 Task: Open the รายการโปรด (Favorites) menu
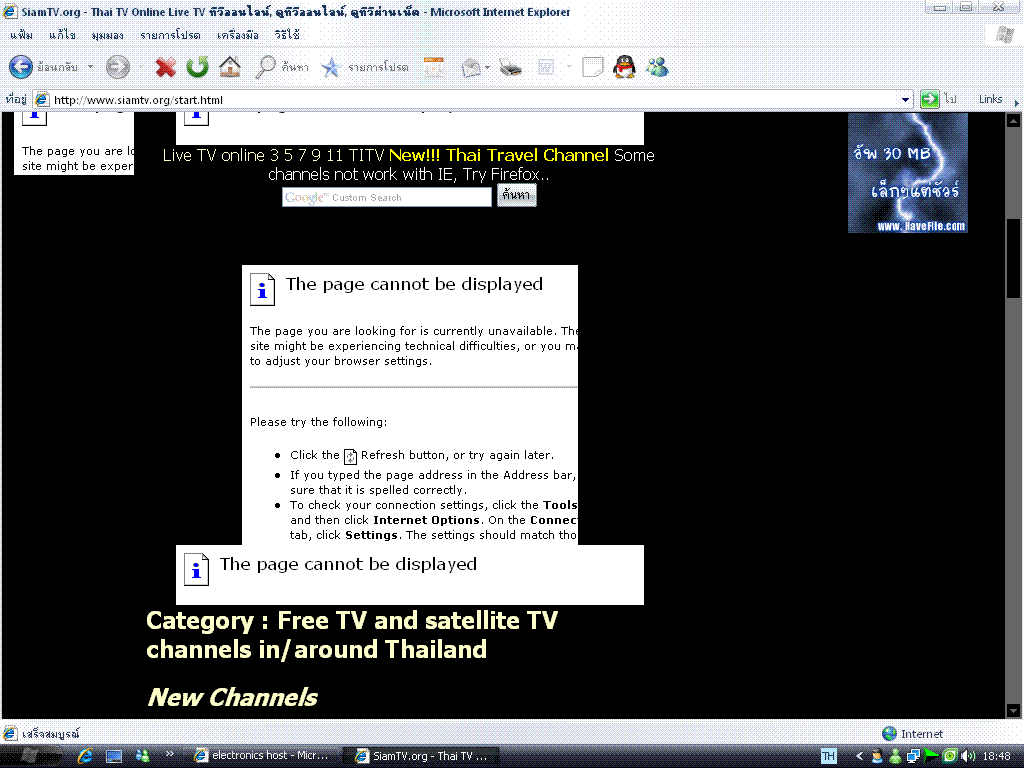[170, 35]
